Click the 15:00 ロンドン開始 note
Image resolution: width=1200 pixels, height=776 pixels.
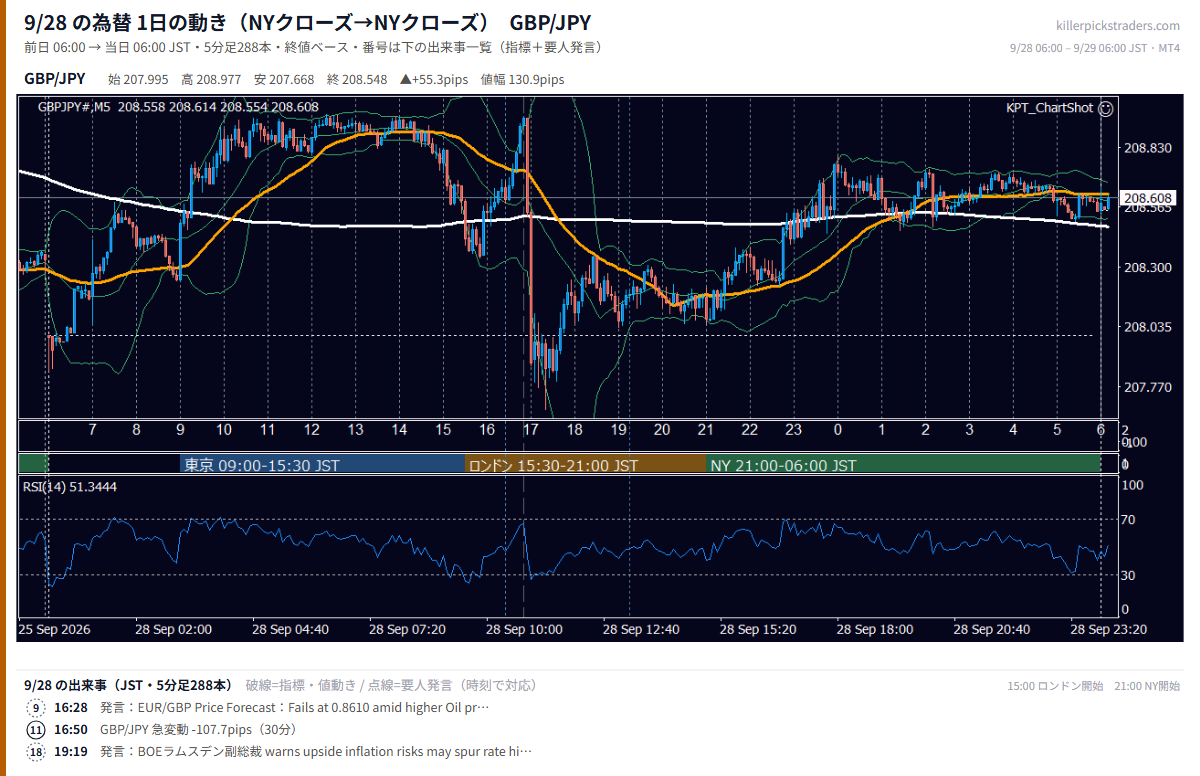[x=1055, y=686]
